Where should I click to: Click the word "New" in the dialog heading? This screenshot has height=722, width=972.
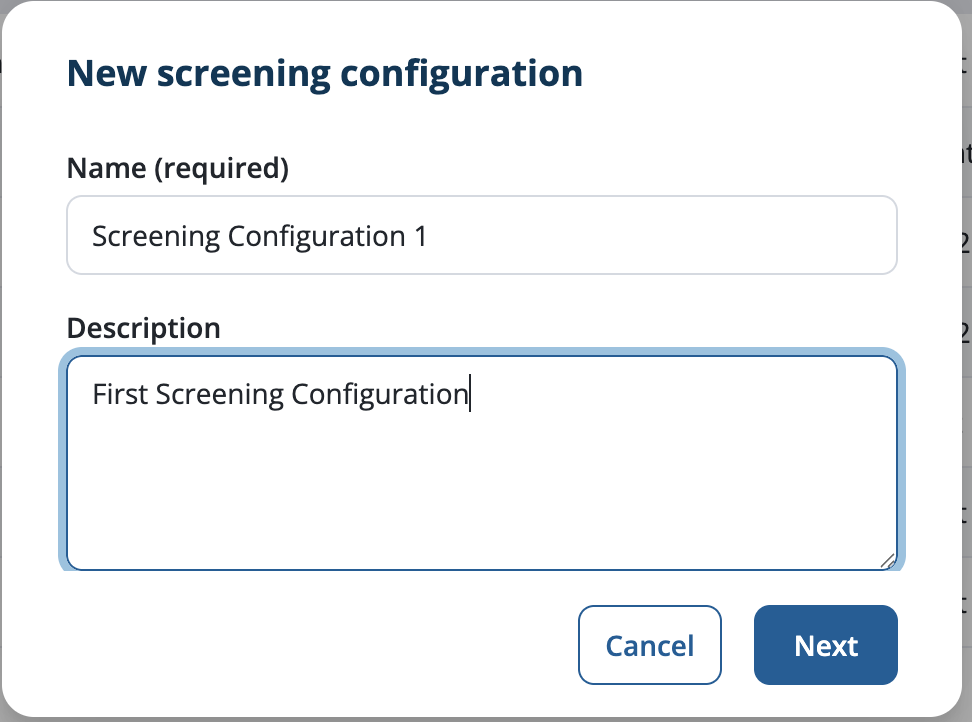coord(107,73)
